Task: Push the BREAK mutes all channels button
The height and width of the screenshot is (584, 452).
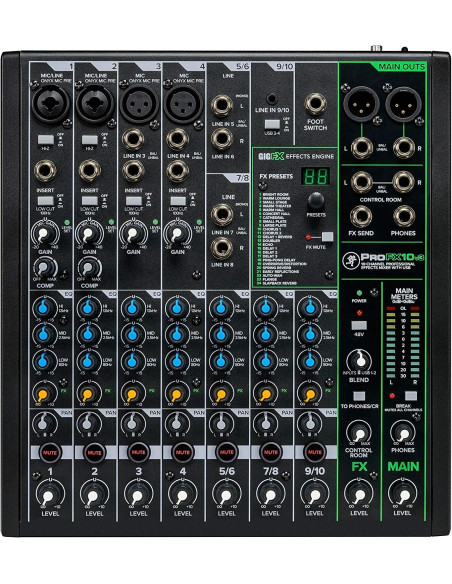Action: pos(411,396)
